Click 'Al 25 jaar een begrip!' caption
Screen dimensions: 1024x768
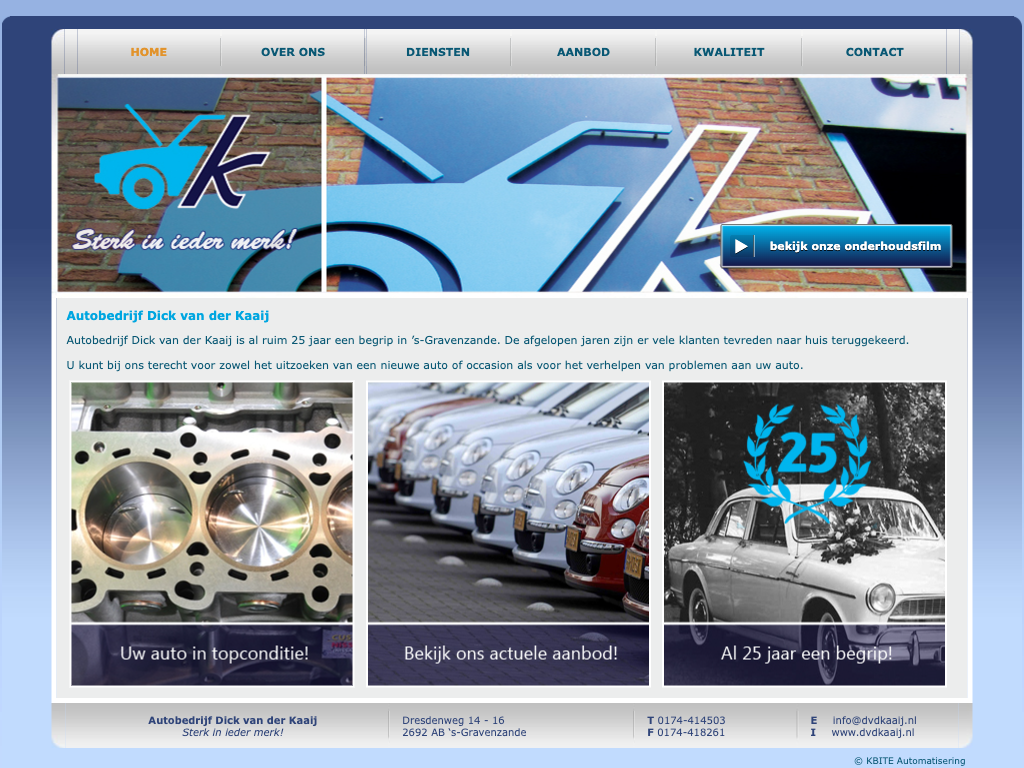[806, 654]
